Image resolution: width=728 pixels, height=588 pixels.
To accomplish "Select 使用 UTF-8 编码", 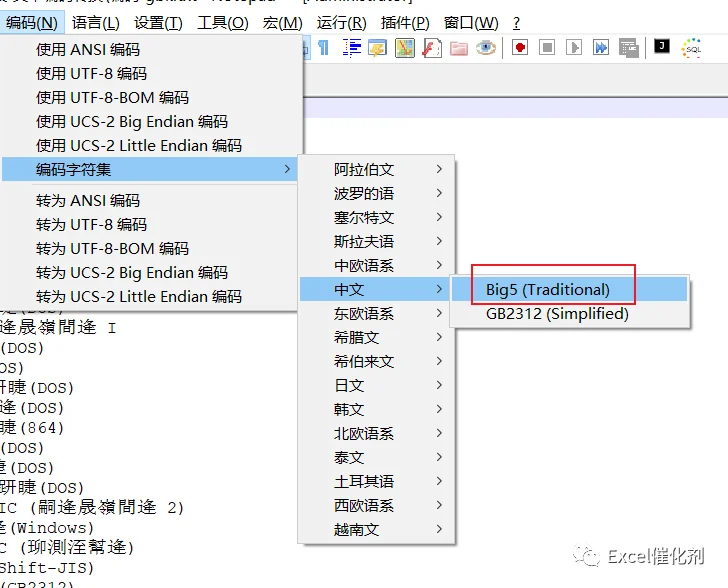I will pyautogui.click(x=150, y=73).
